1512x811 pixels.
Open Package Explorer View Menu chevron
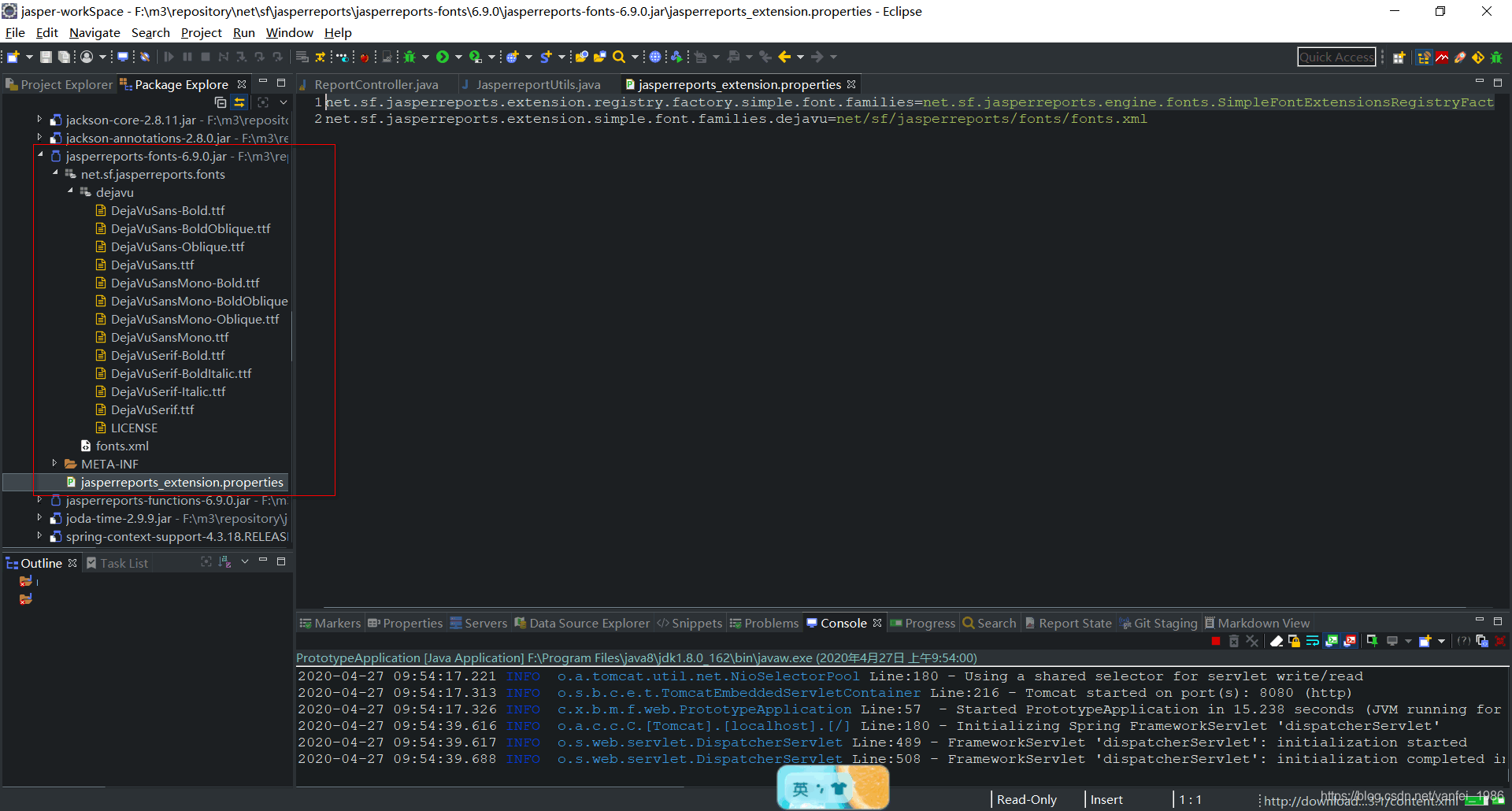click(283, 102)
